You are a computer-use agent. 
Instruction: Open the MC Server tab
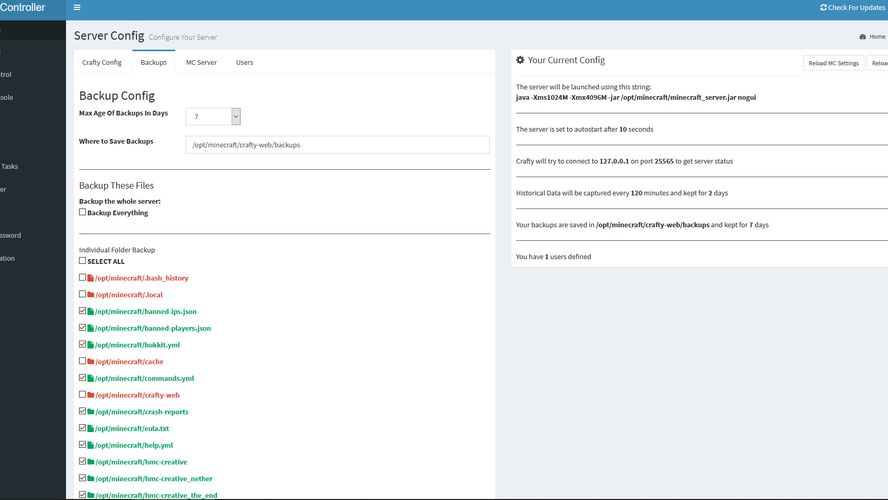click(x=201, y=63)
